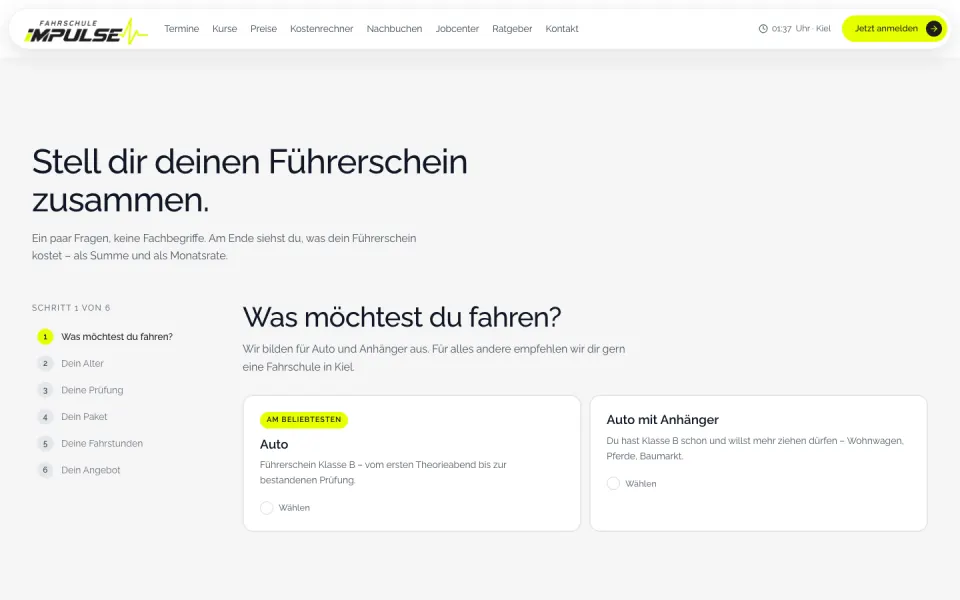This screenshot has height=600, width=960.
Task: Select step label Deine Fahrstunden
Action: click(102, 443)
